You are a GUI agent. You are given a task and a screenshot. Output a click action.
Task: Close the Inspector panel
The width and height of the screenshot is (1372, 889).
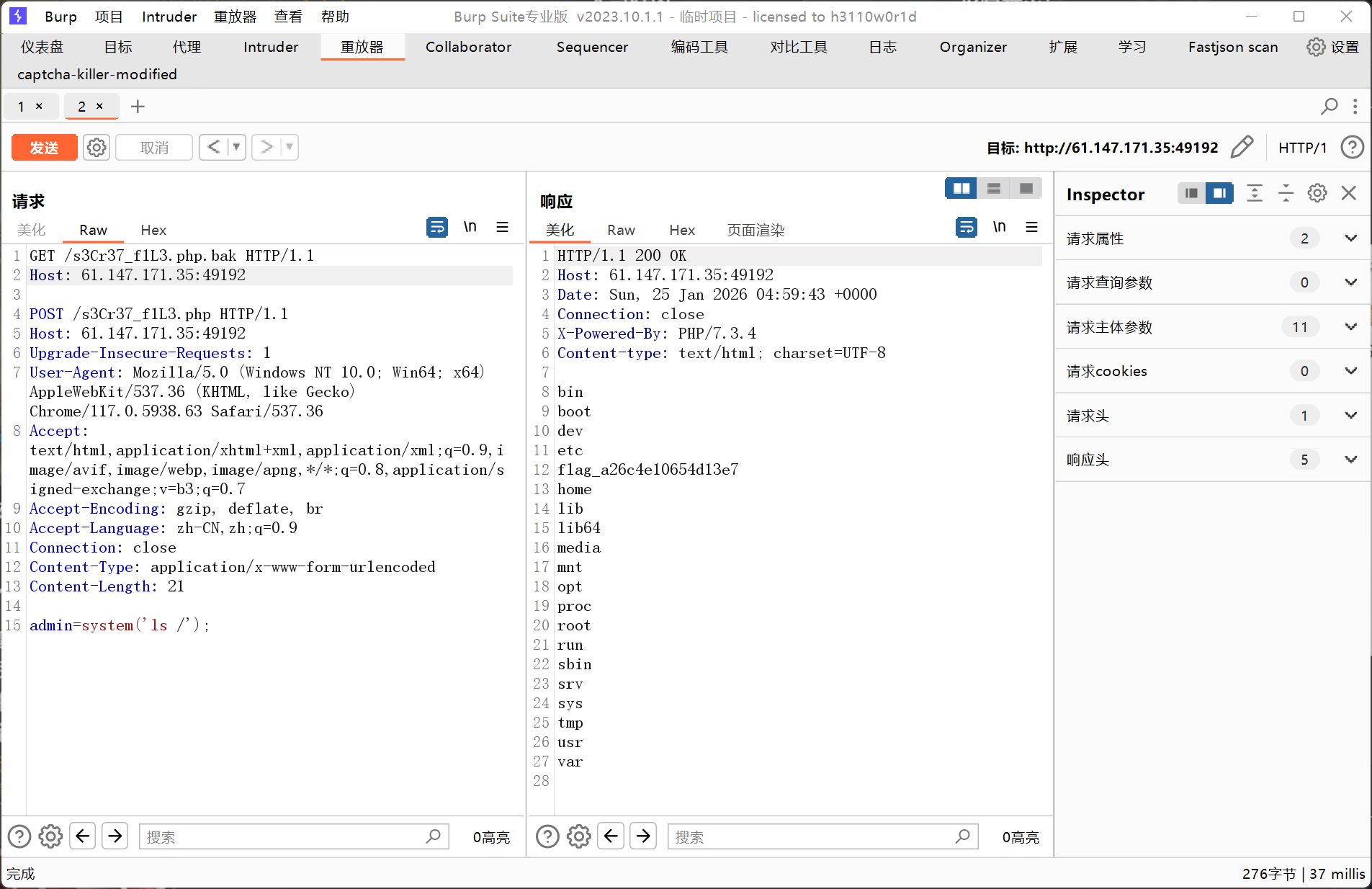click(x=1349, y=193)
